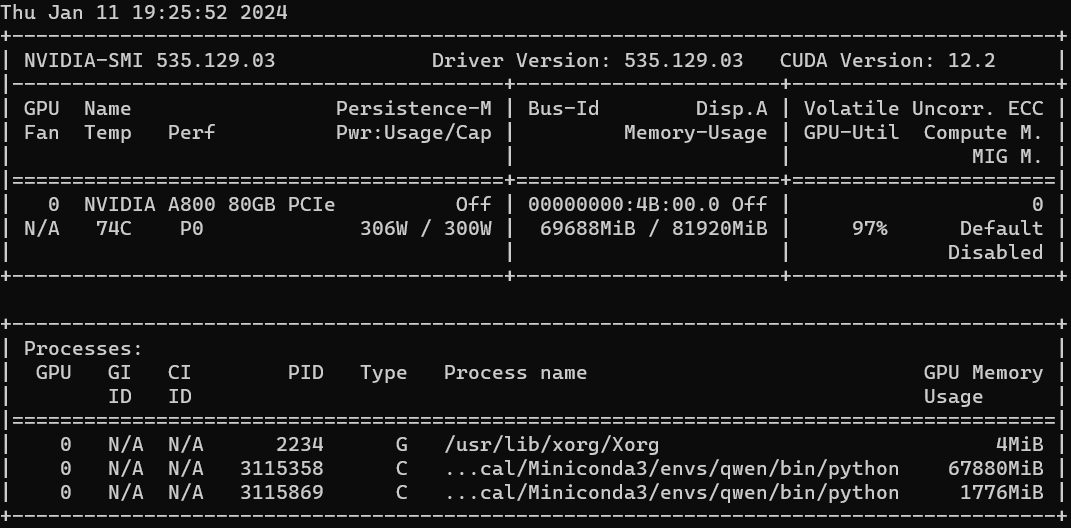Click the Processes: section label
The image size is (1071, 528).
coord(84,349)
